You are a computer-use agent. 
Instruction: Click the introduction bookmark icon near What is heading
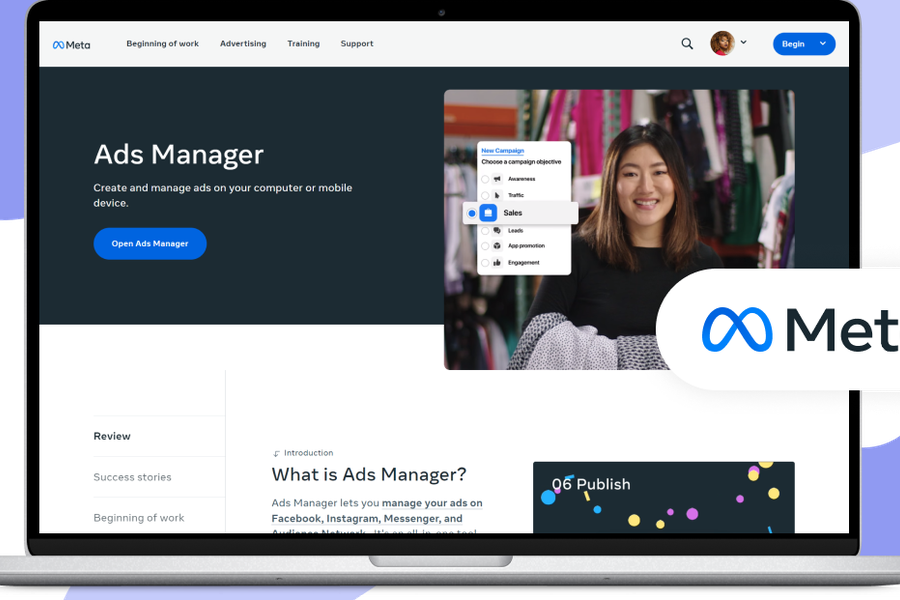(x=276, y=452)
